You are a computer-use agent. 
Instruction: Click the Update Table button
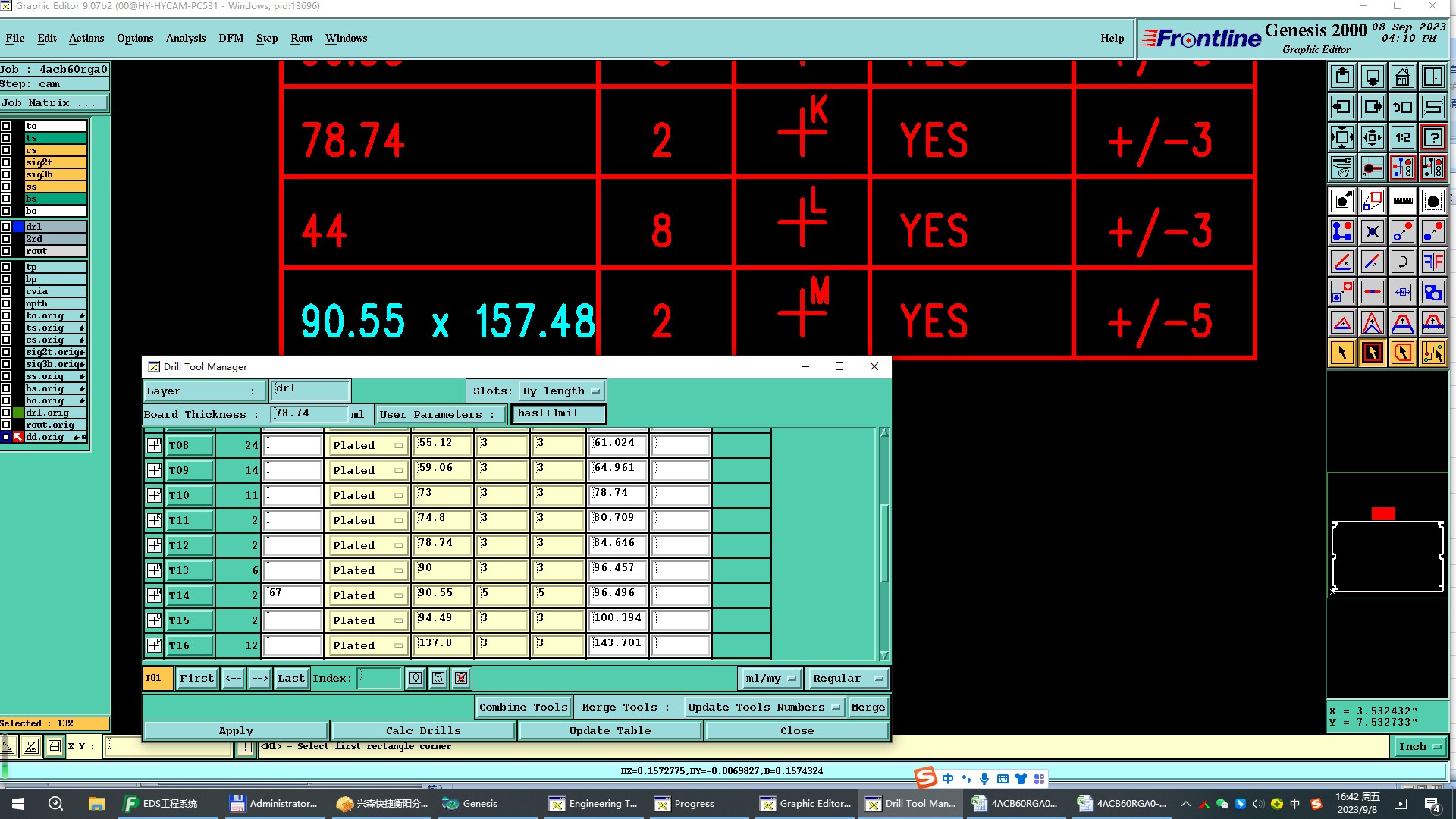tap(610, 730)
